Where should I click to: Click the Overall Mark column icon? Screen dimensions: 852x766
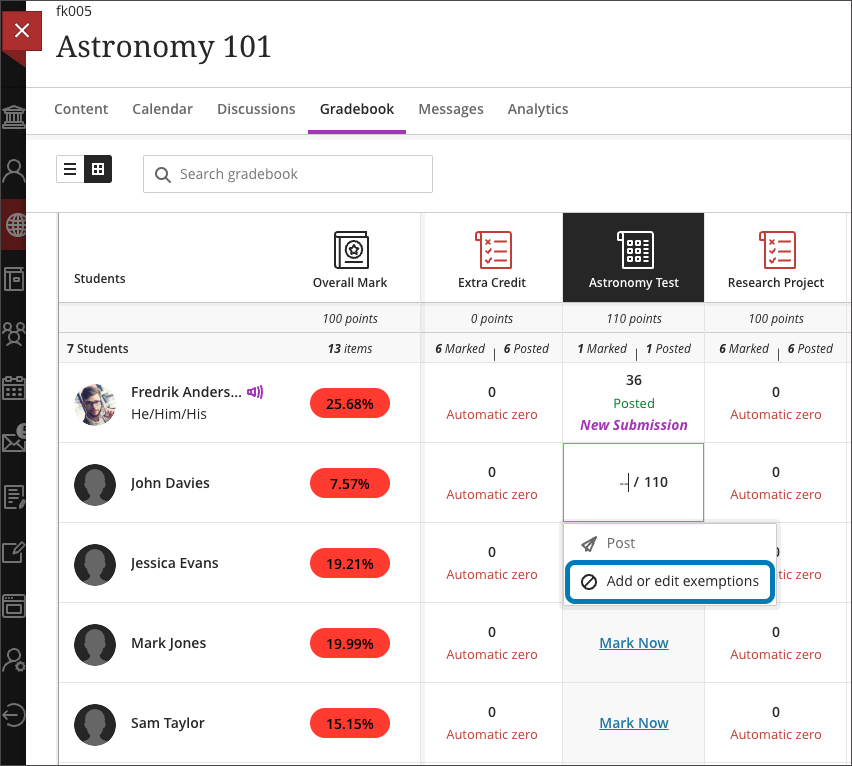click(350, 250)
